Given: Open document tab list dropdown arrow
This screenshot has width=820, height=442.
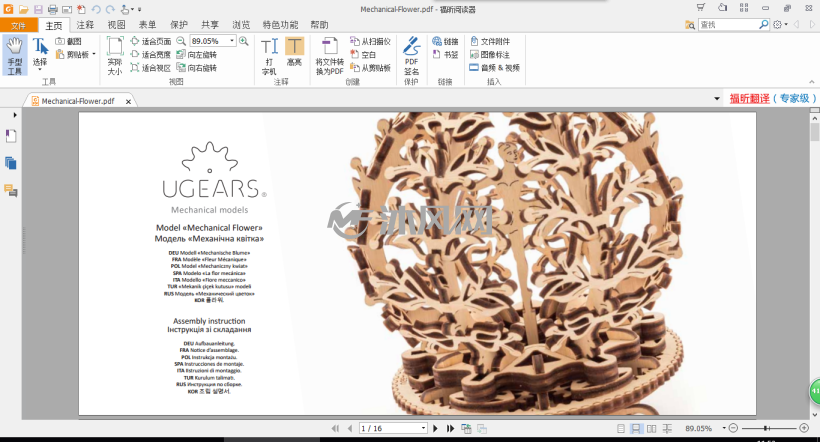Looking at the screenshot, I should (x=716, y=98).
